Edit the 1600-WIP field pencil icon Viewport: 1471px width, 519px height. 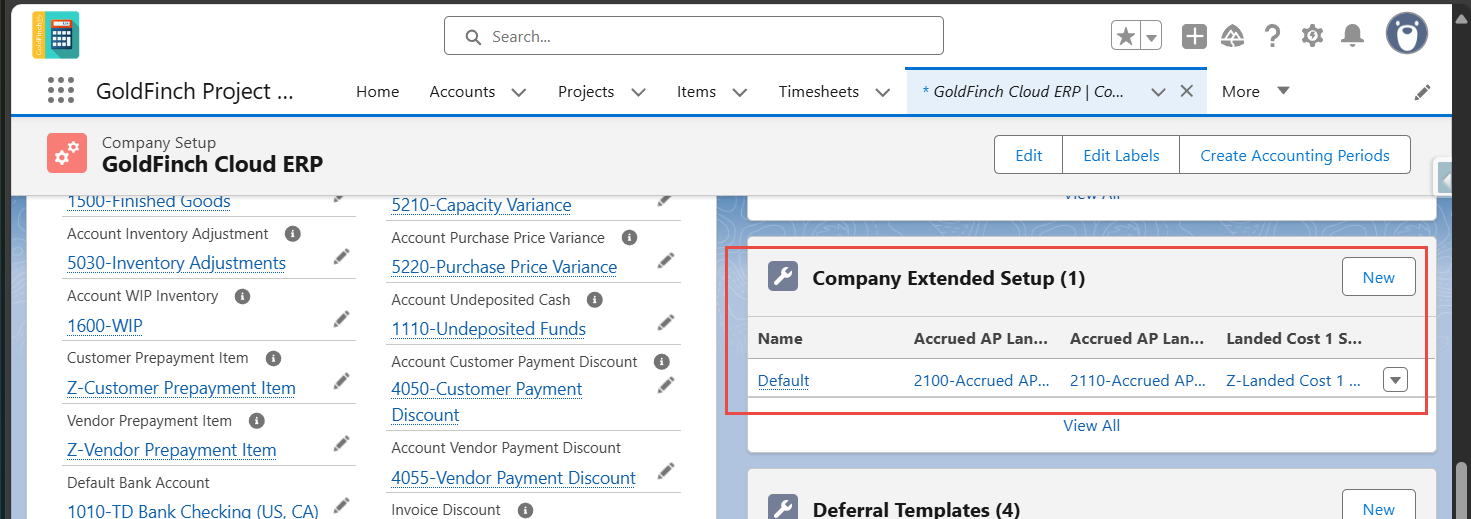[341, 319]
